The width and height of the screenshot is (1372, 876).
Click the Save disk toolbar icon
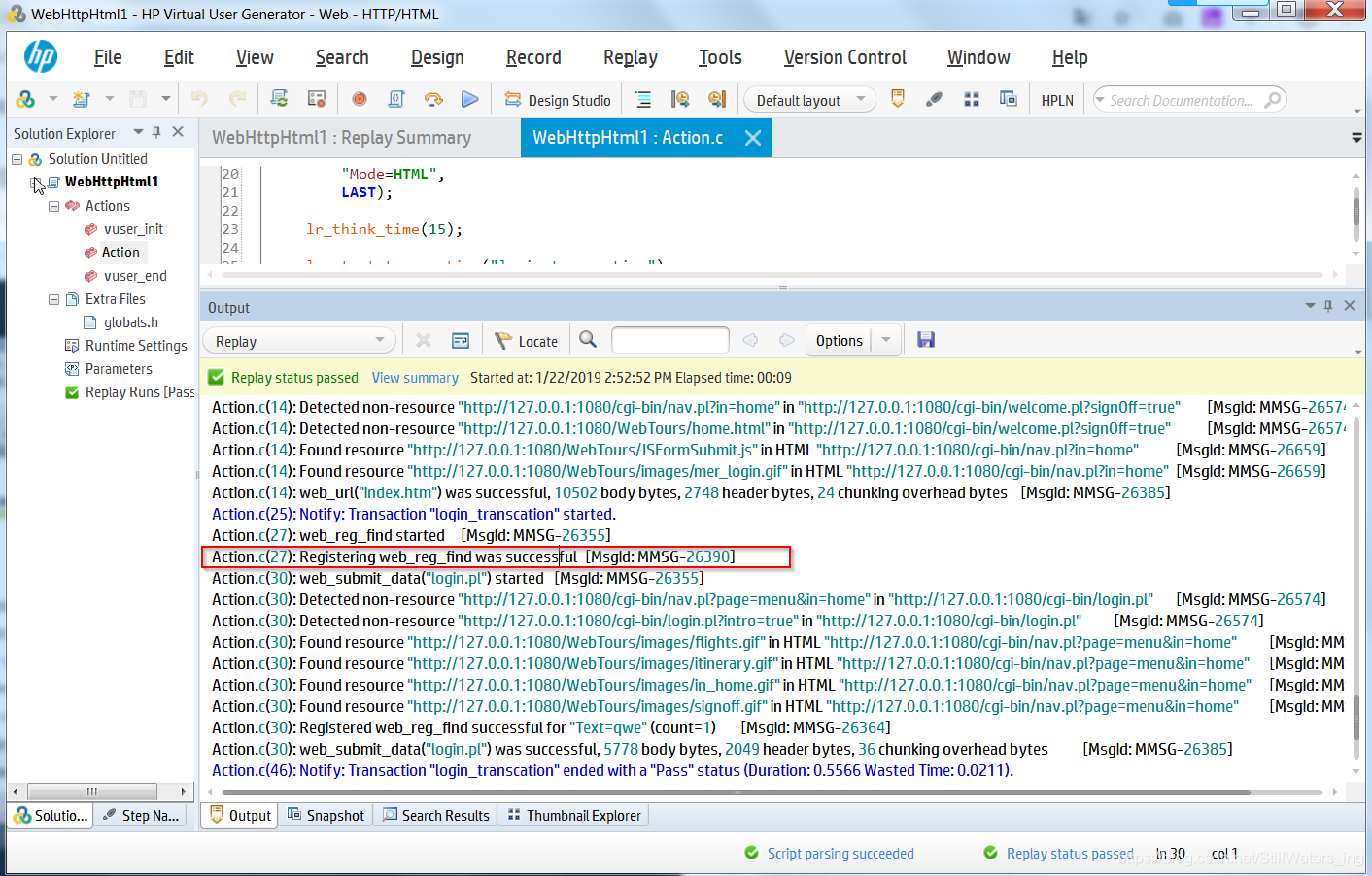click(138, 99)
